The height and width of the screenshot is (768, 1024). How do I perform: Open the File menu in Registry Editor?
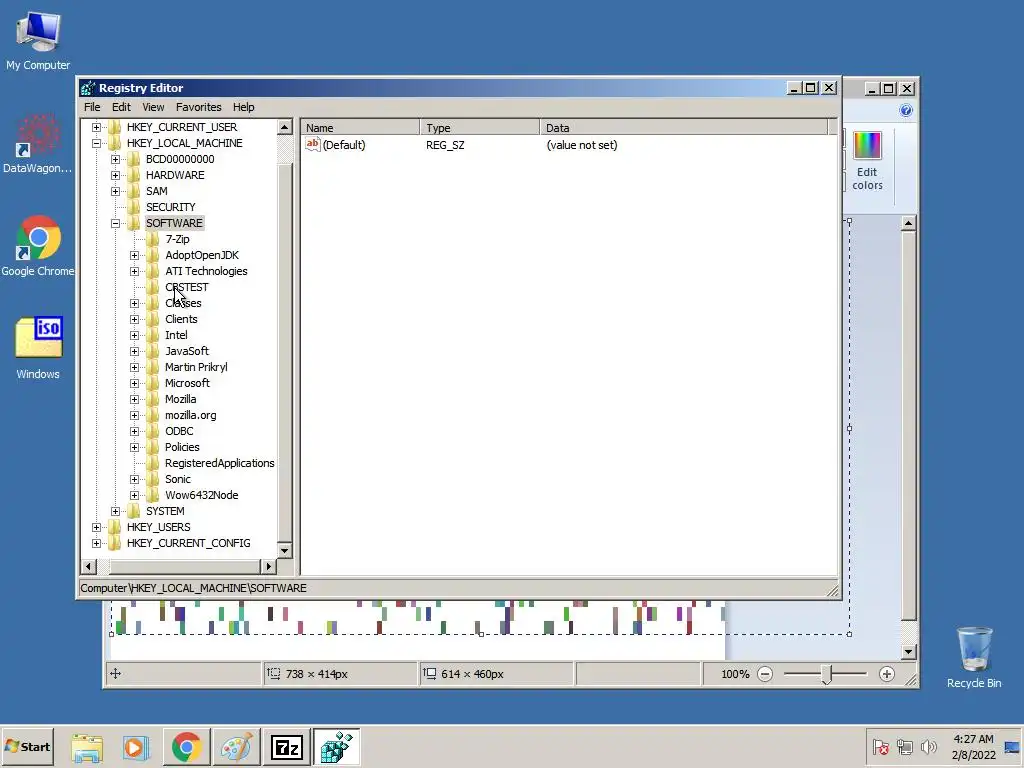point(92,107)
